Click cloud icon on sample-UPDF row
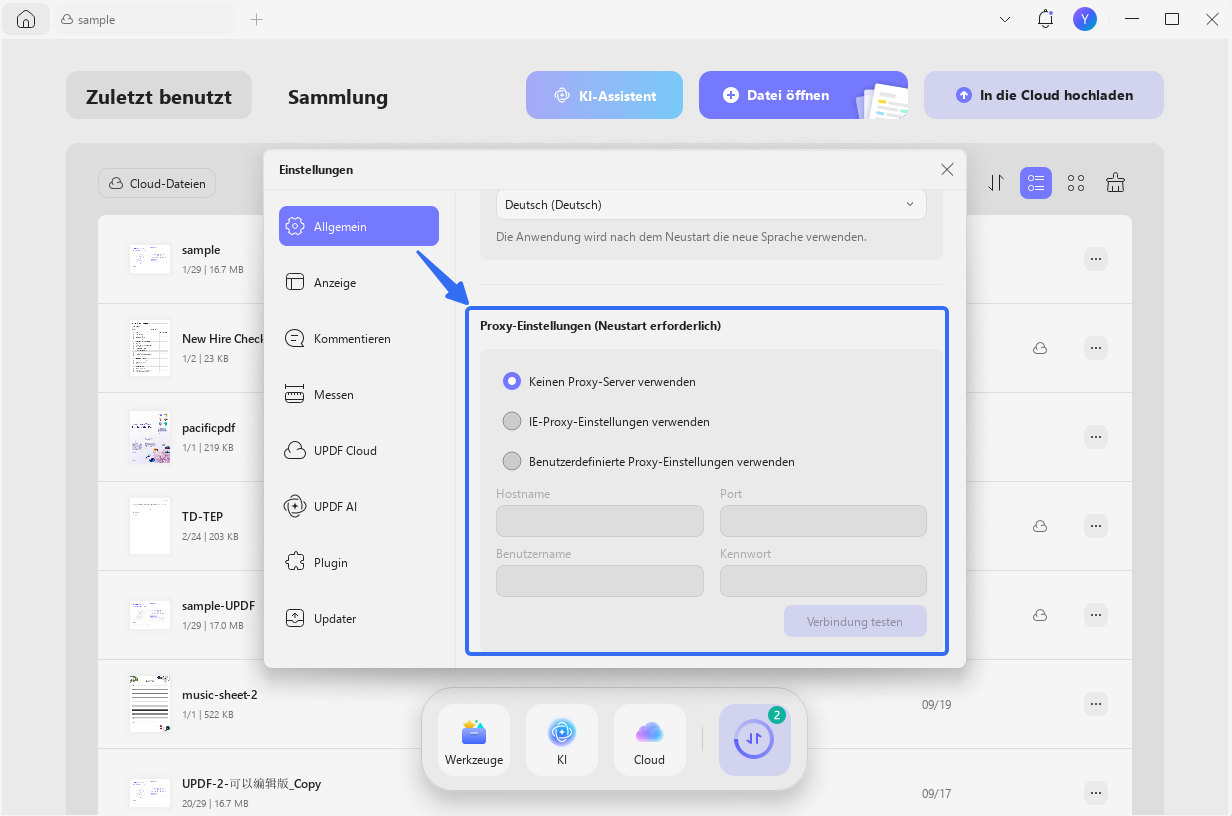Image resolution: width=1232 pixels, height=816 pixels. click(x=1040, y=615)
